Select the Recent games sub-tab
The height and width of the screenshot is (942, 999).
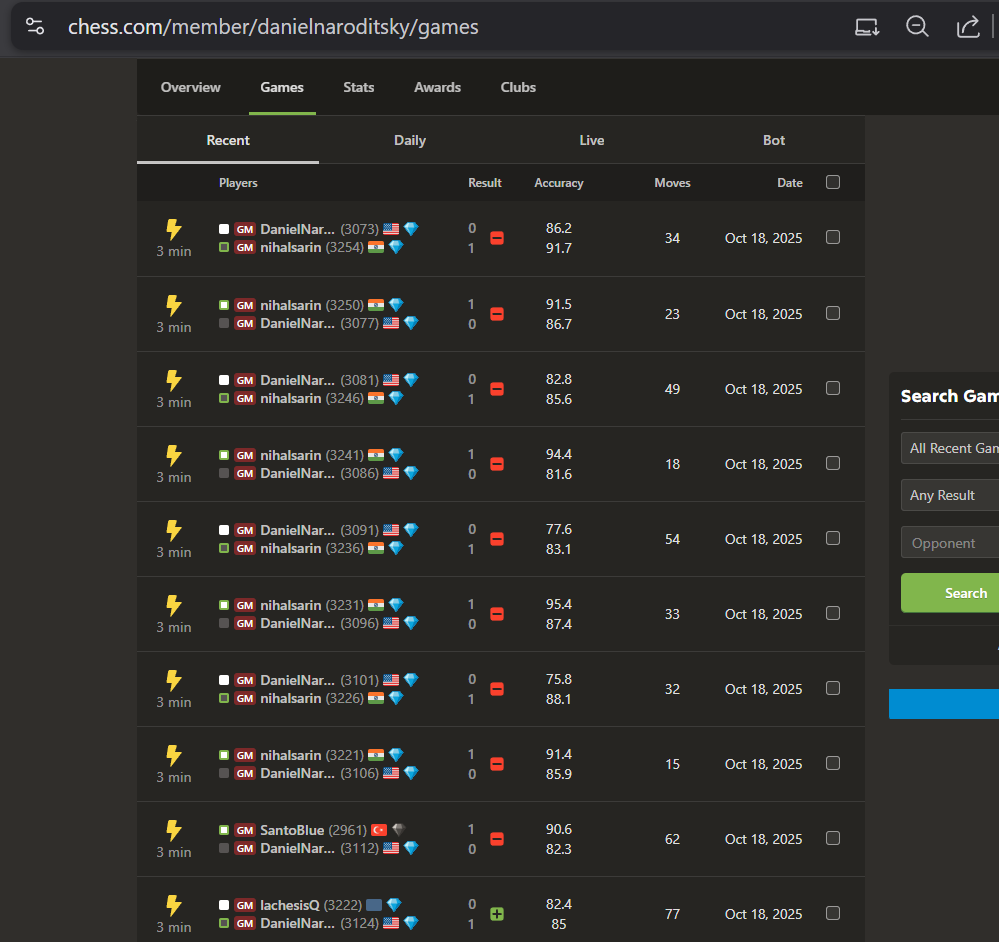click(x=228, y=140)
